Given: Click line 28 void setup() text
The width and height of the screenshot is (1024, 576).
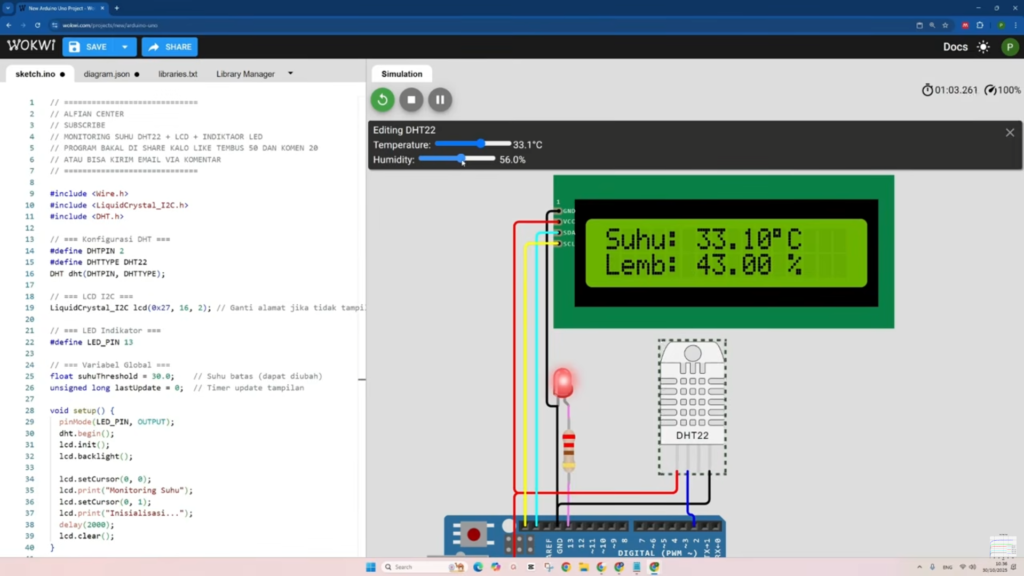Looking at the screenshot, I should click(x=82, y=410).
